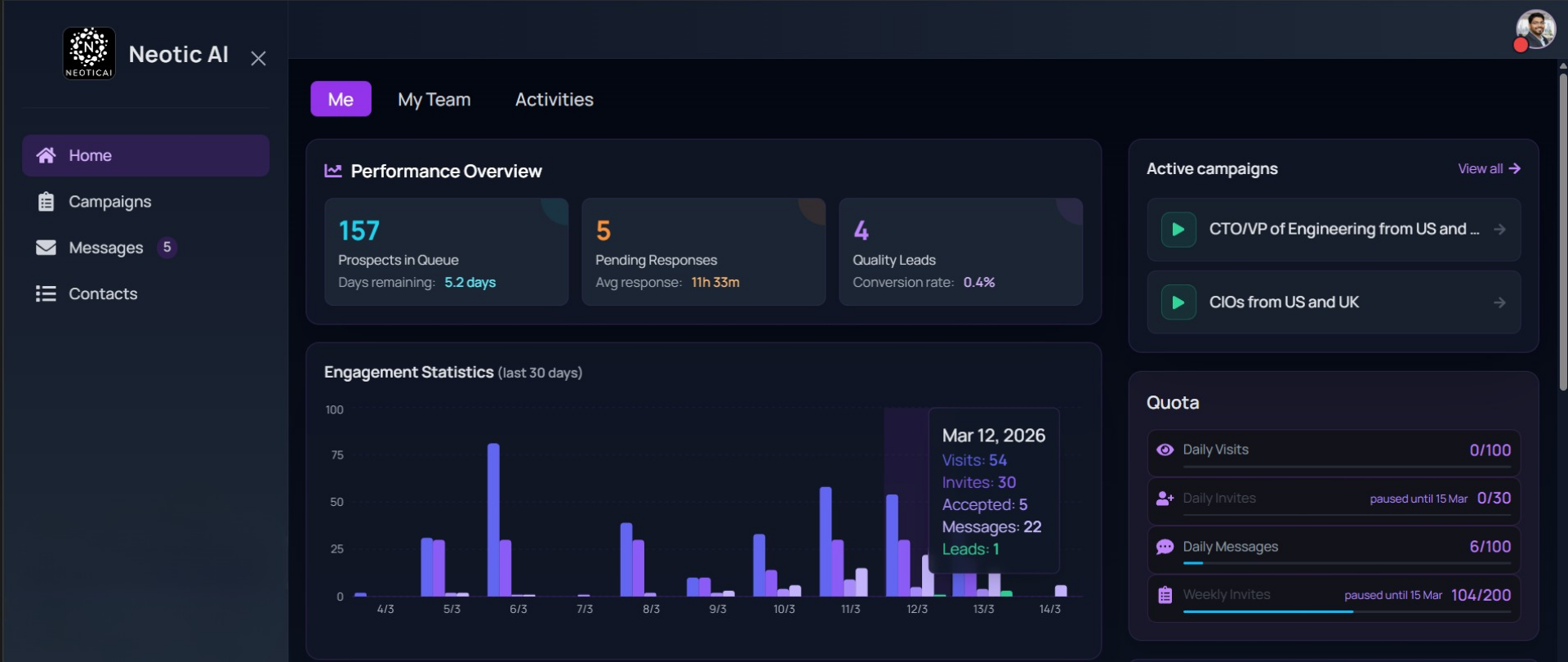Switch to the My Team tab

[x=434, y=99]
